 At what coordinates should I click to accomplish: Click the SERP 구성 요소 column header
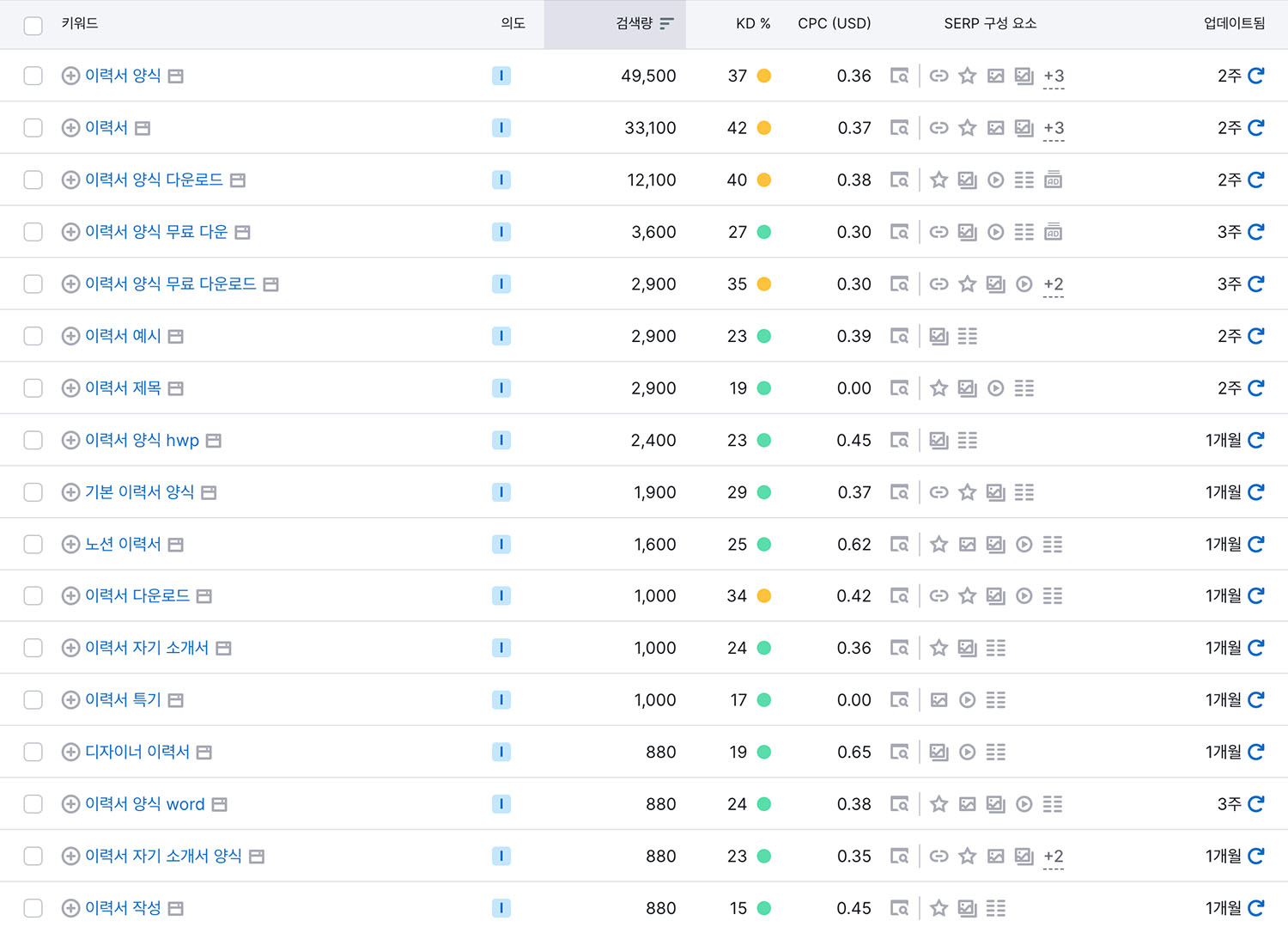pos(990,24)
